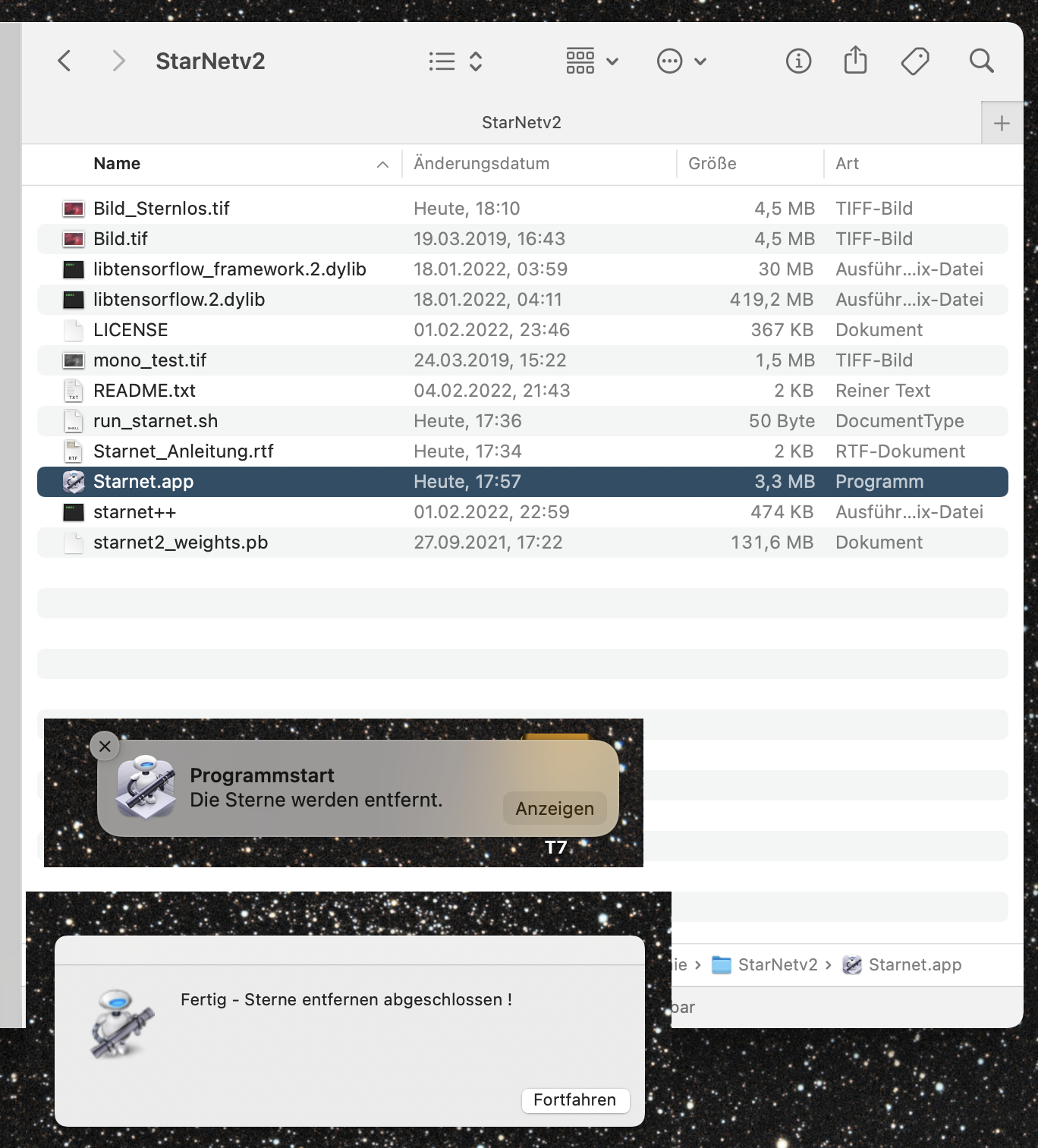Open the list view switcher
Screen dimensions: 1038x1148
[455, 61]
